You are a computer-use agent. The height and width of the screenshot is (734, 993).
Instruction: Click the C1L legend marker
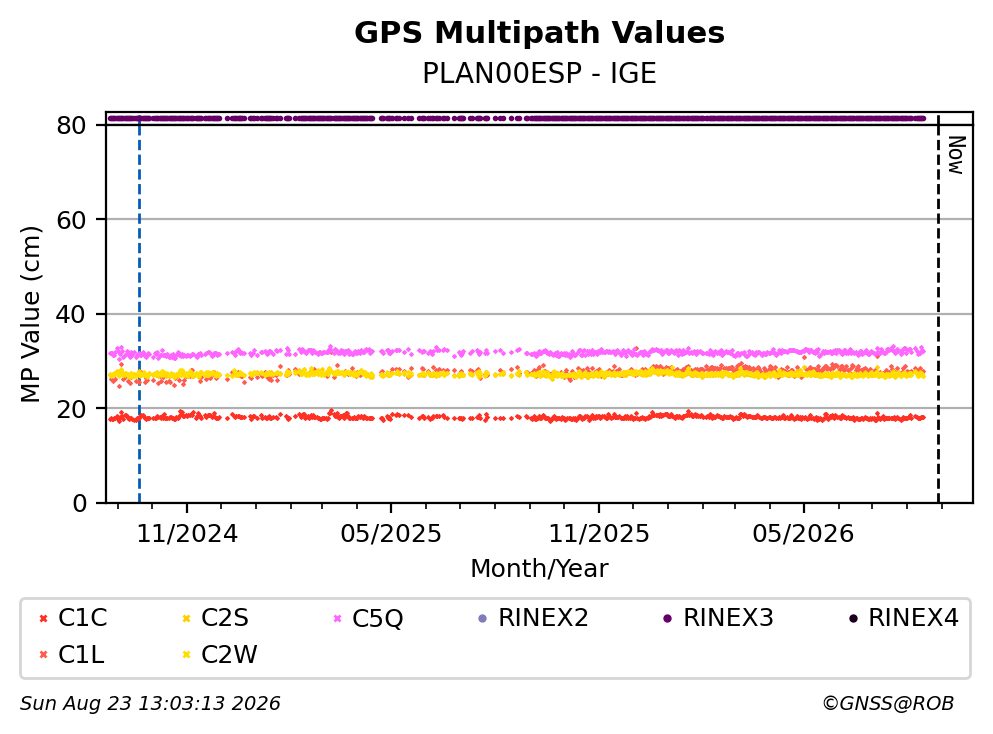coord(43,655)
